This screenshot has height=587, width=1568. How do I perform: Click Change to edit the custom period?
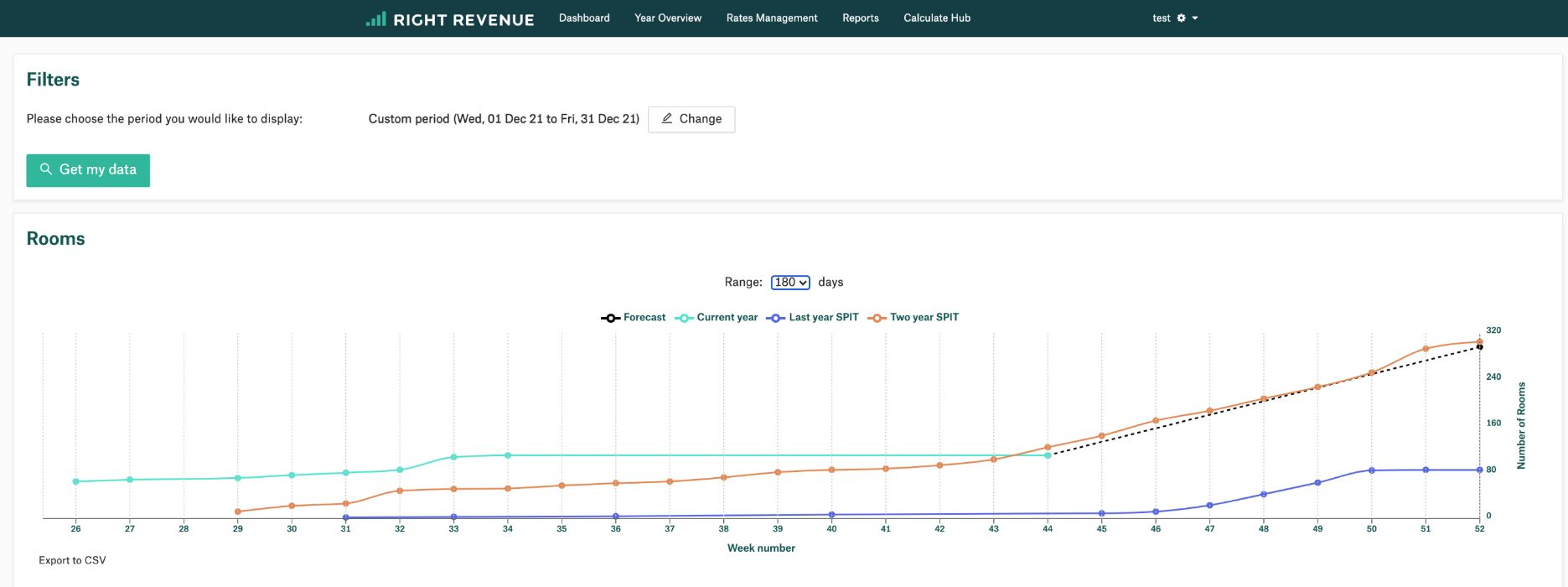[x=691, y=119]
